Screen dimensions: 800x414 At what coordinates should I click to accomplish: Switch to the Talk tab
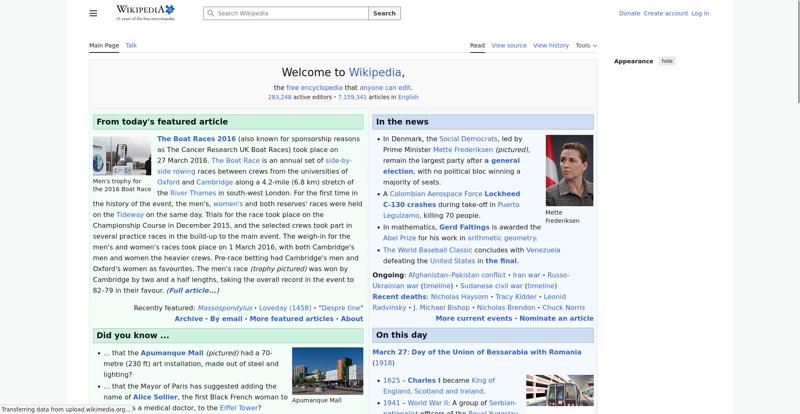131,45
